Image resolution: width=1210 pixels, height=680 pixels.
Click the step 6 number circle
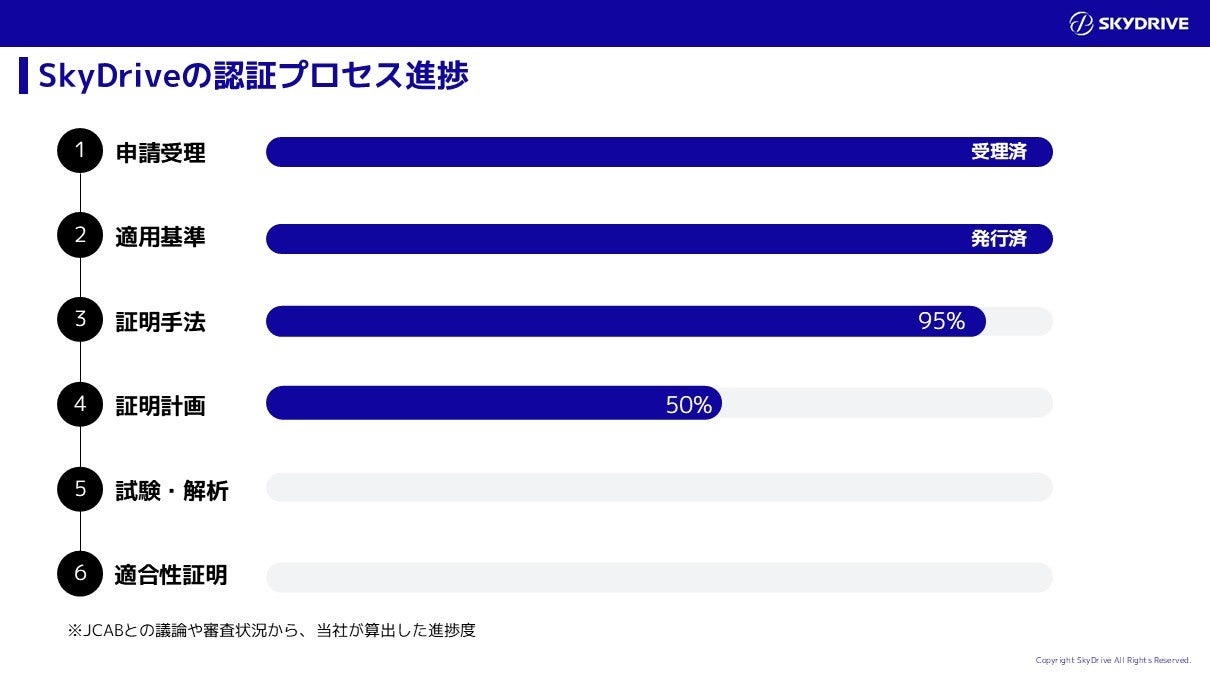point(80,574)
